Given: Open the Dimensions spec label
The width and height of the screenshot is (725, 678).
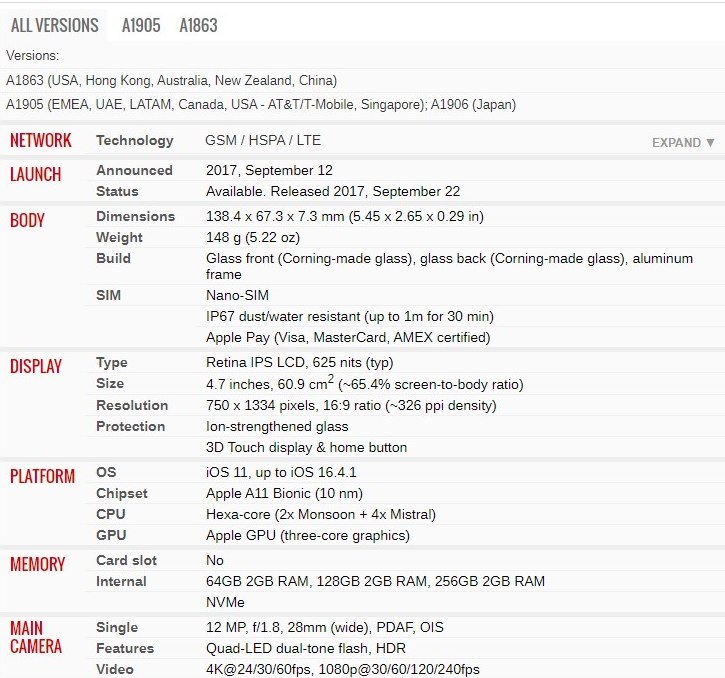Looking at the screenshot, I should tap(135, 216).
